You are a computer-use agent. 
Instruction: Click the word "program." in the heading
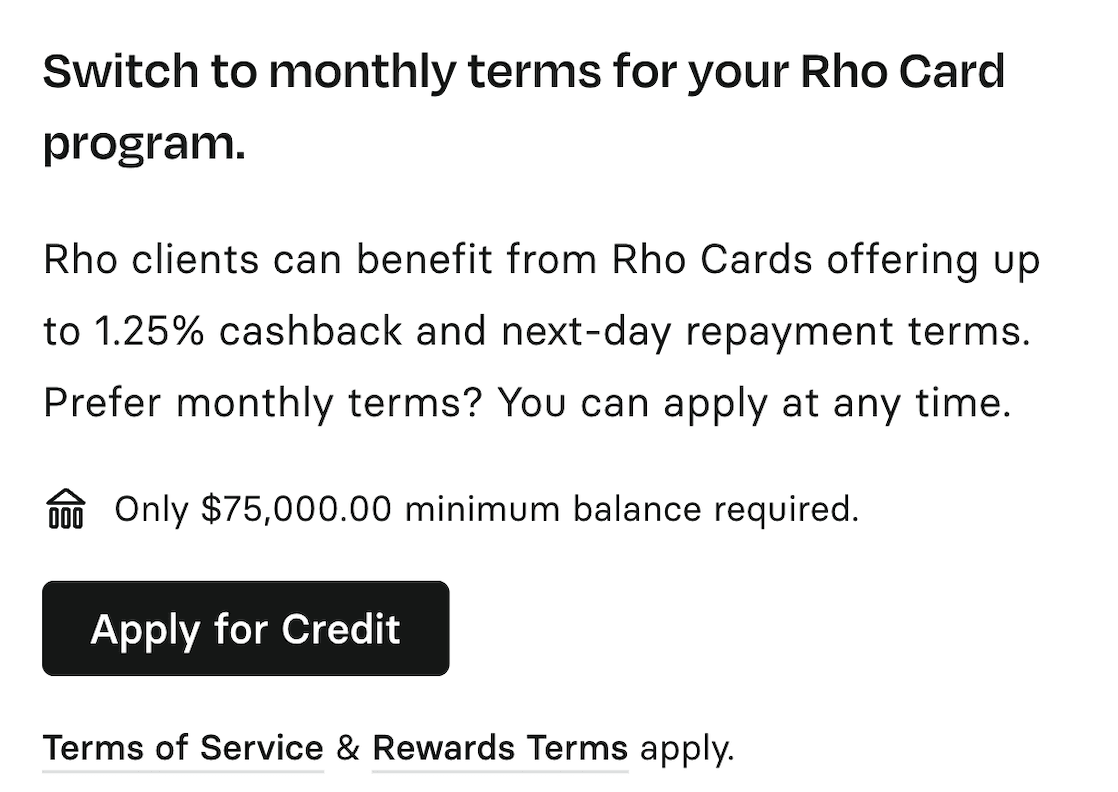[144, 143]
